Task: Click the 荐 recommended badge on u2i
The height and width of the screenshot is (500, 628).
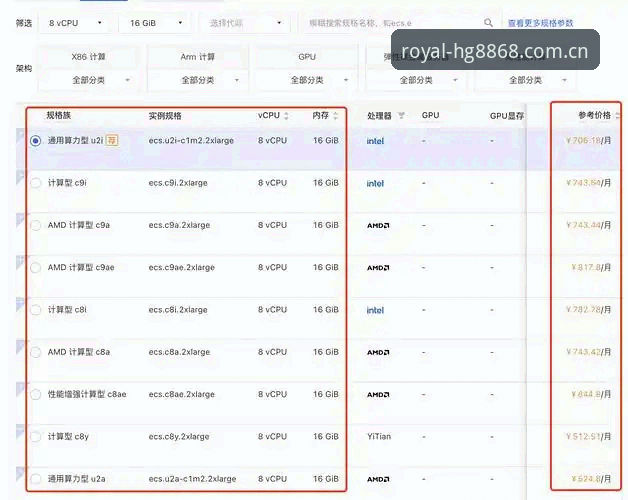Action: 112,140
